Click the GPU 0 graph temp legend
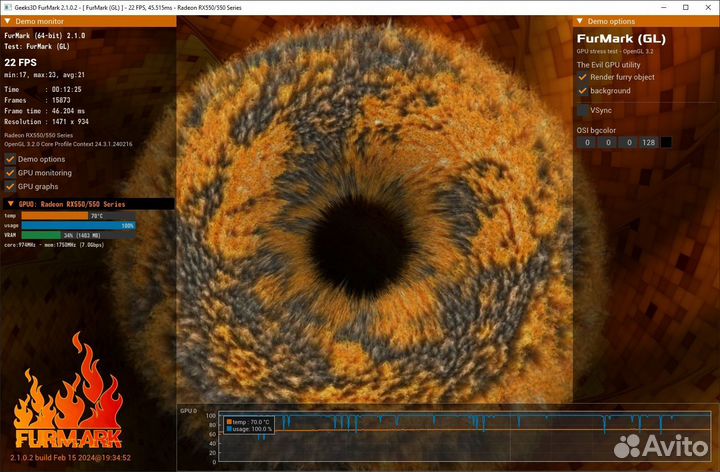This screenshot has width=720, height=472. pos(248,422)
